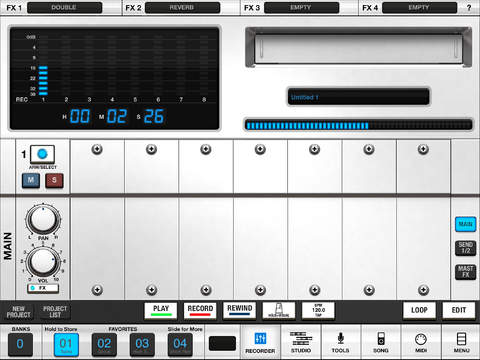Click the seconds counter showing 26
Screen dimensions: 480x360
[x=154, y=116]
